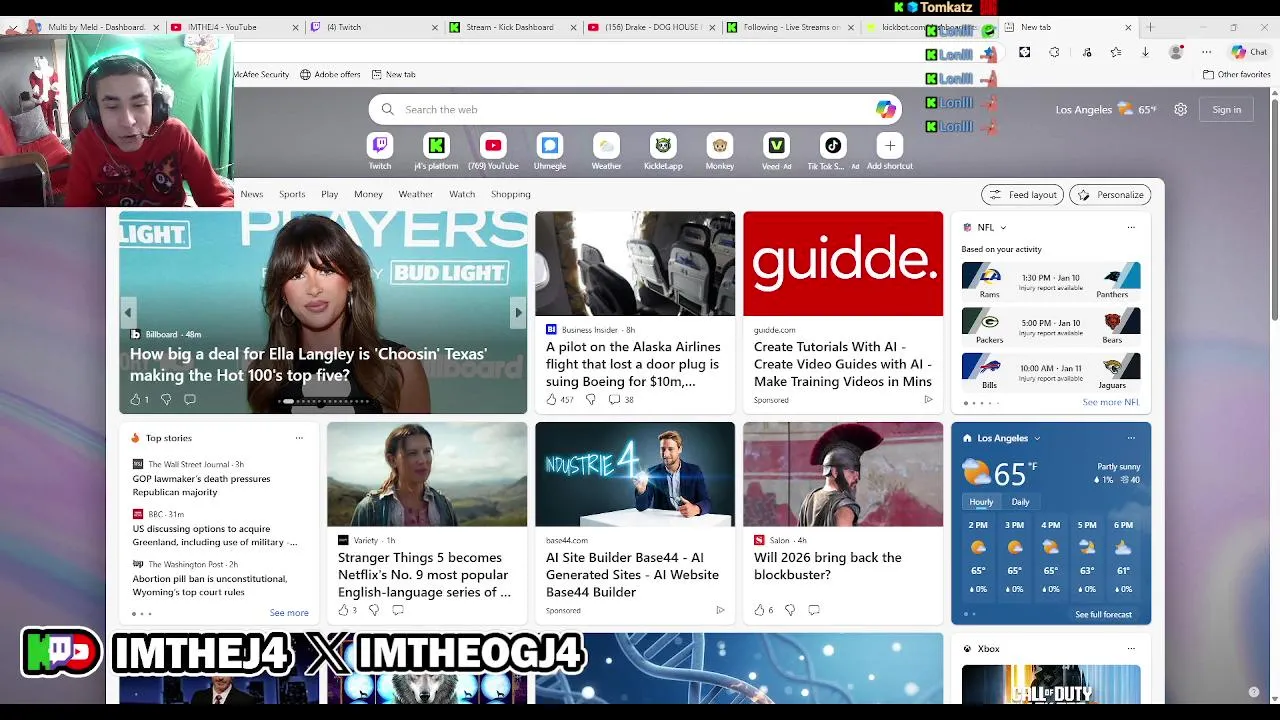
Task: Switch to the News feed tab
Action: pyautogui.click(x=252, y=194)
